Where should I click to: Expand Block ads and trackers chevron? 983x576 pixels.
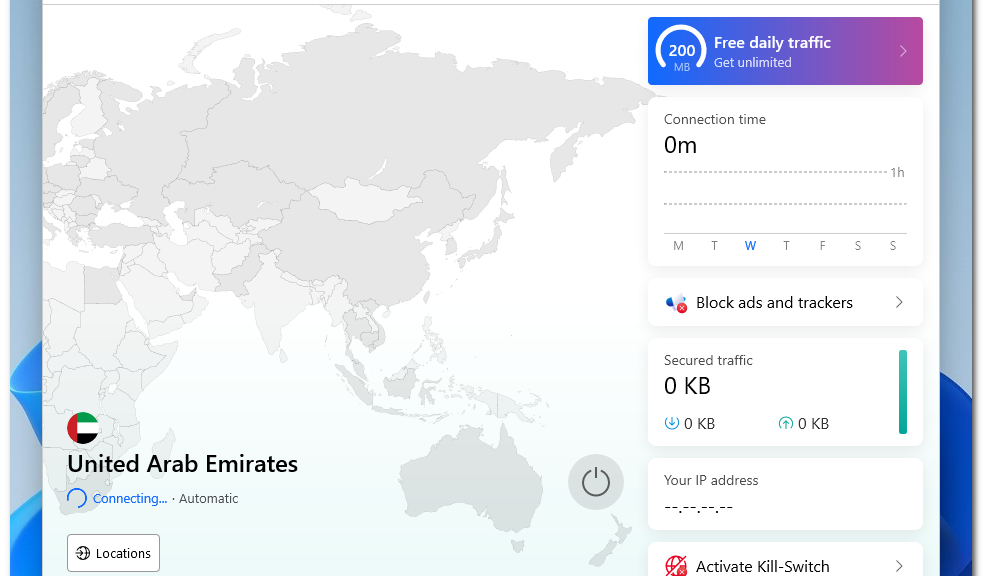tap(899, 302)
